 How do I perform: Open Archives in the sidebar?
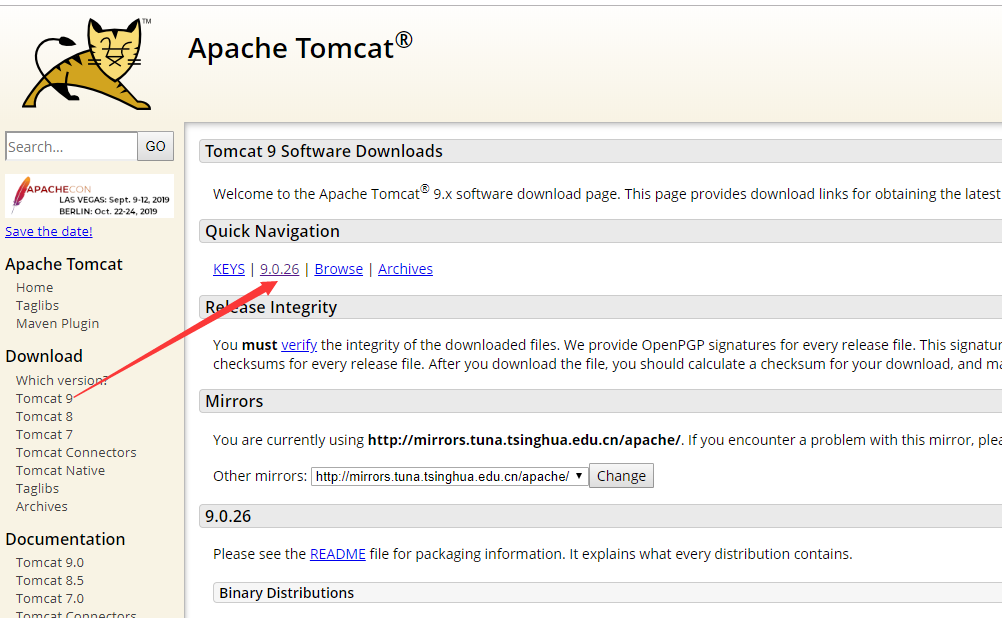coord(42,506)
